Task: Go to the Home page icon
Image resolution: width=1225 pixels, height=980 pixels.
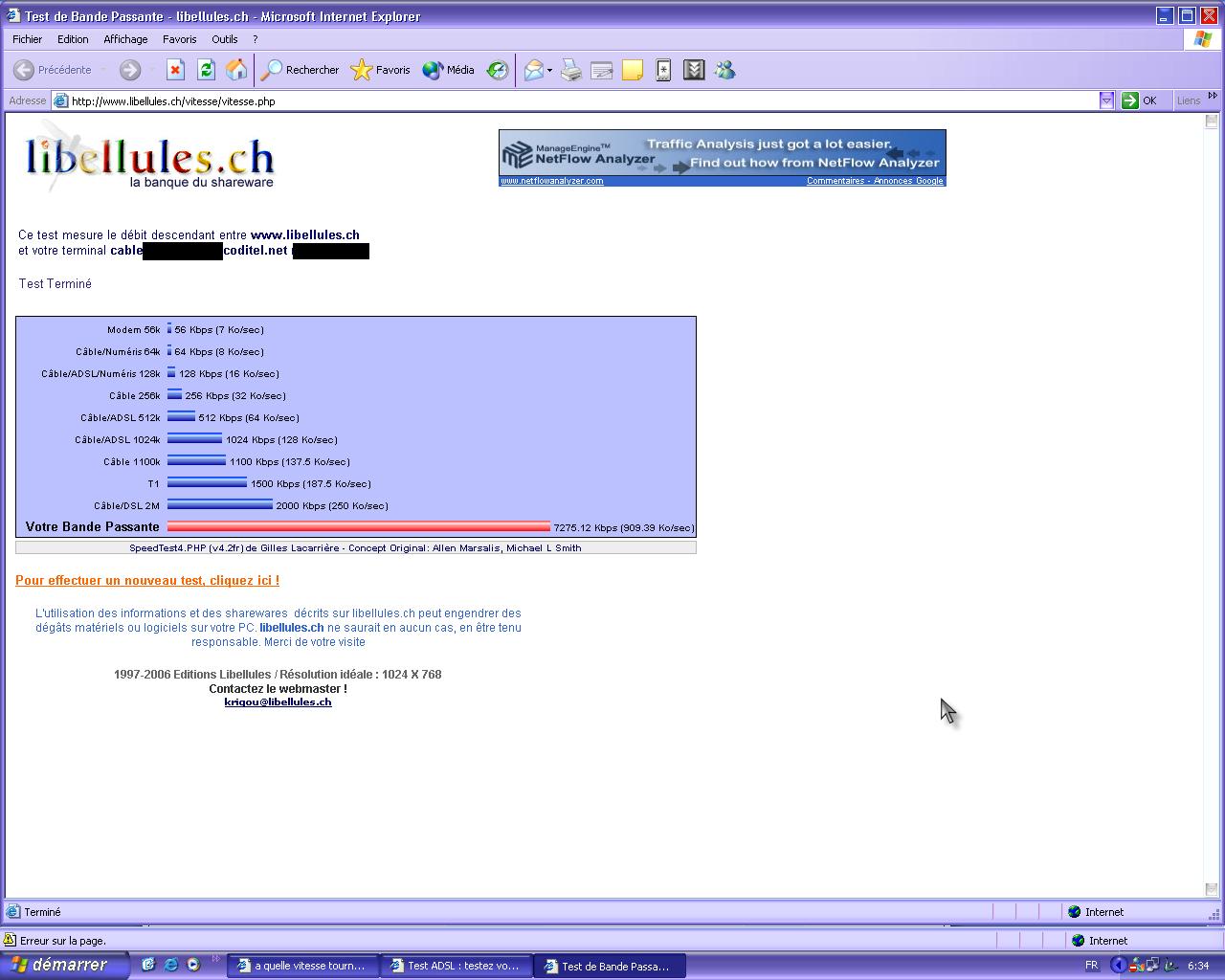Action: click(x=236, y=70)
